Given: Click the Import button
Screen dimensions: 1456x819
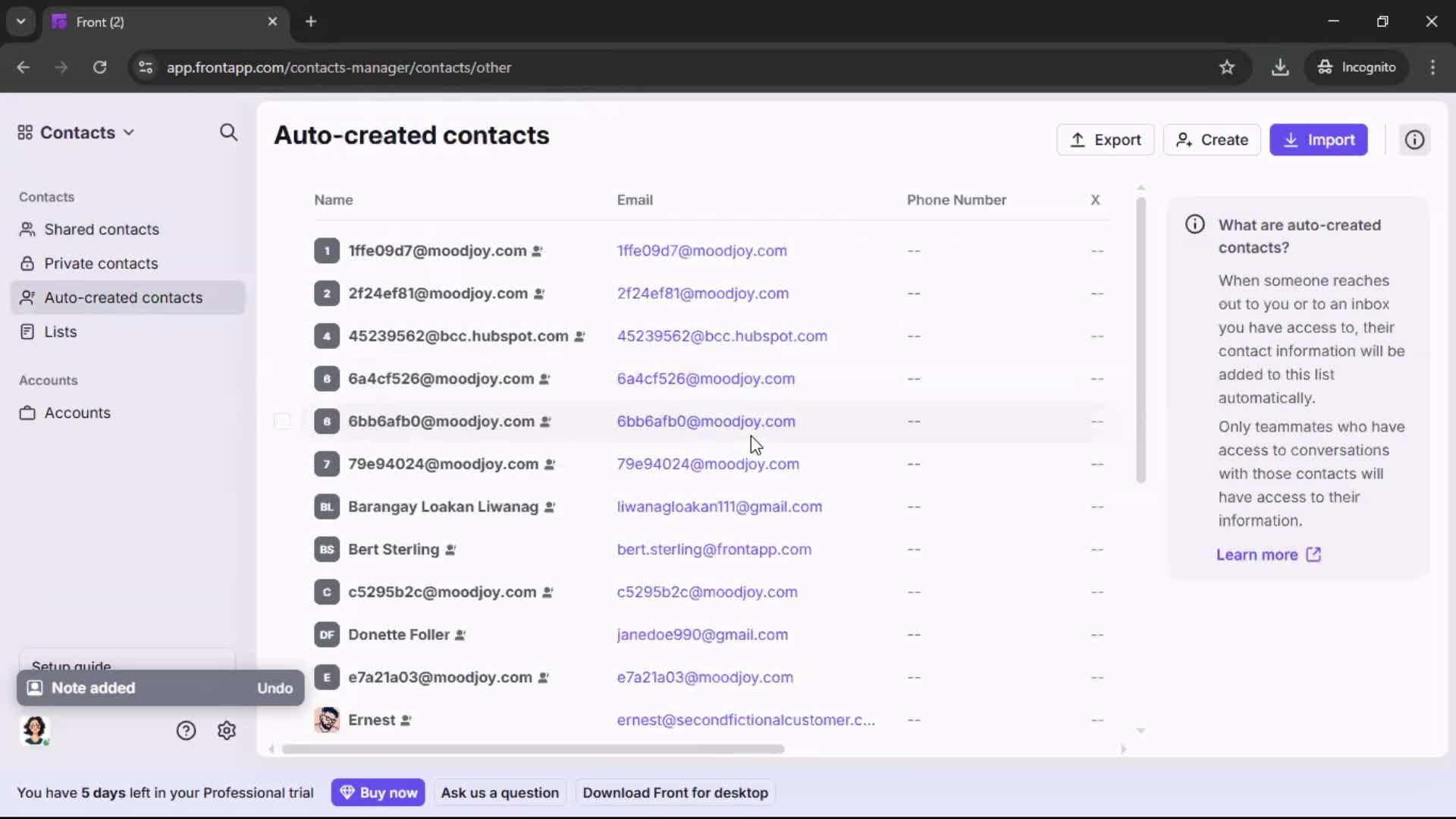Looking at the screenshot, I should pos(1319,140).
